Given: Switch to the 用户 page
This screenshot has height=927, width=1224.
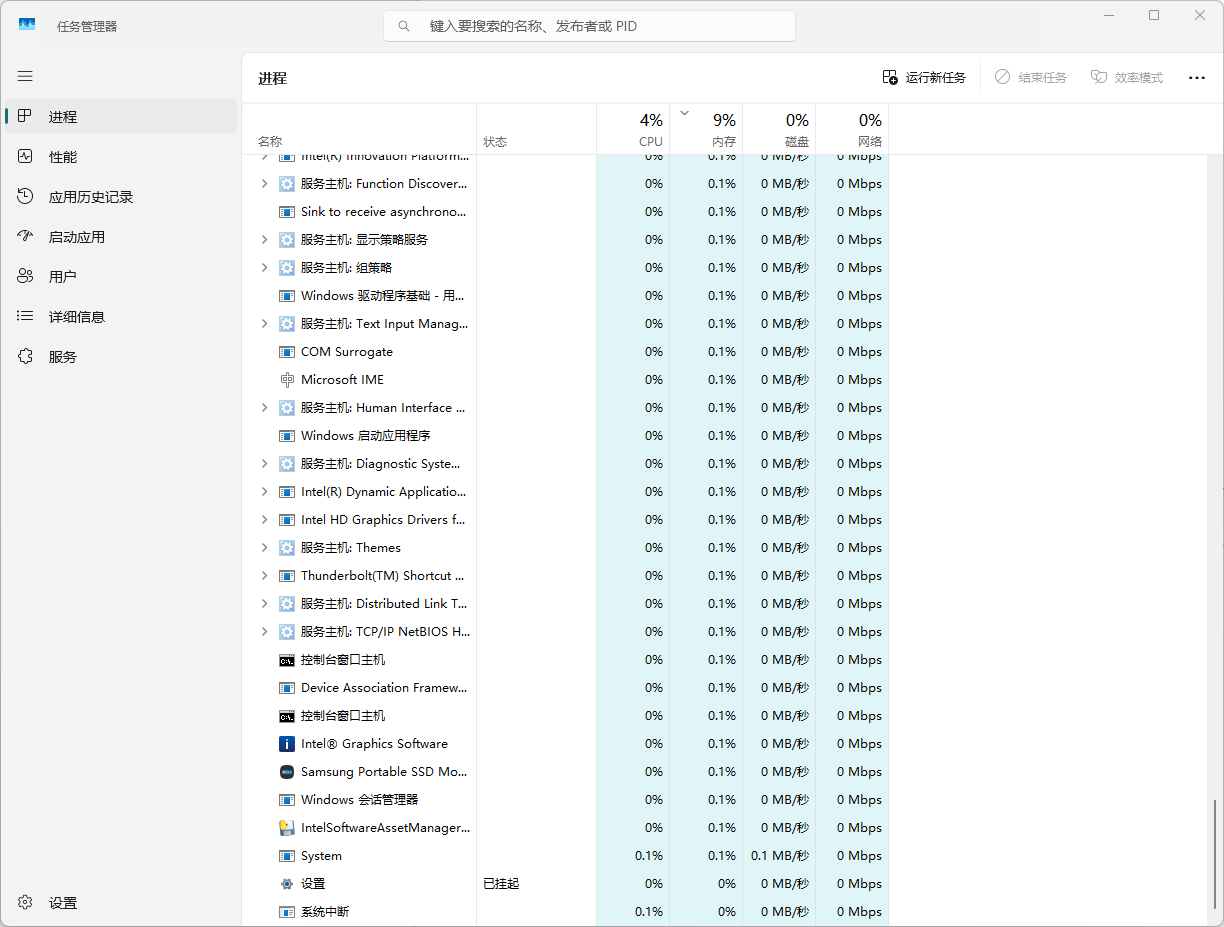Looking at the screenshot, I should [121, 277].
